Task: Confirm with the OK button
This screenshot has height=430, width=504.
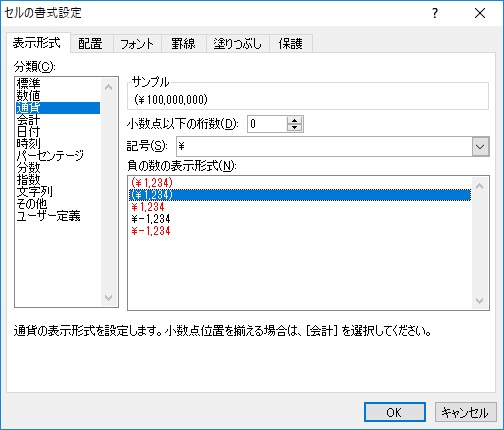Action: click(x=395, y=412)
